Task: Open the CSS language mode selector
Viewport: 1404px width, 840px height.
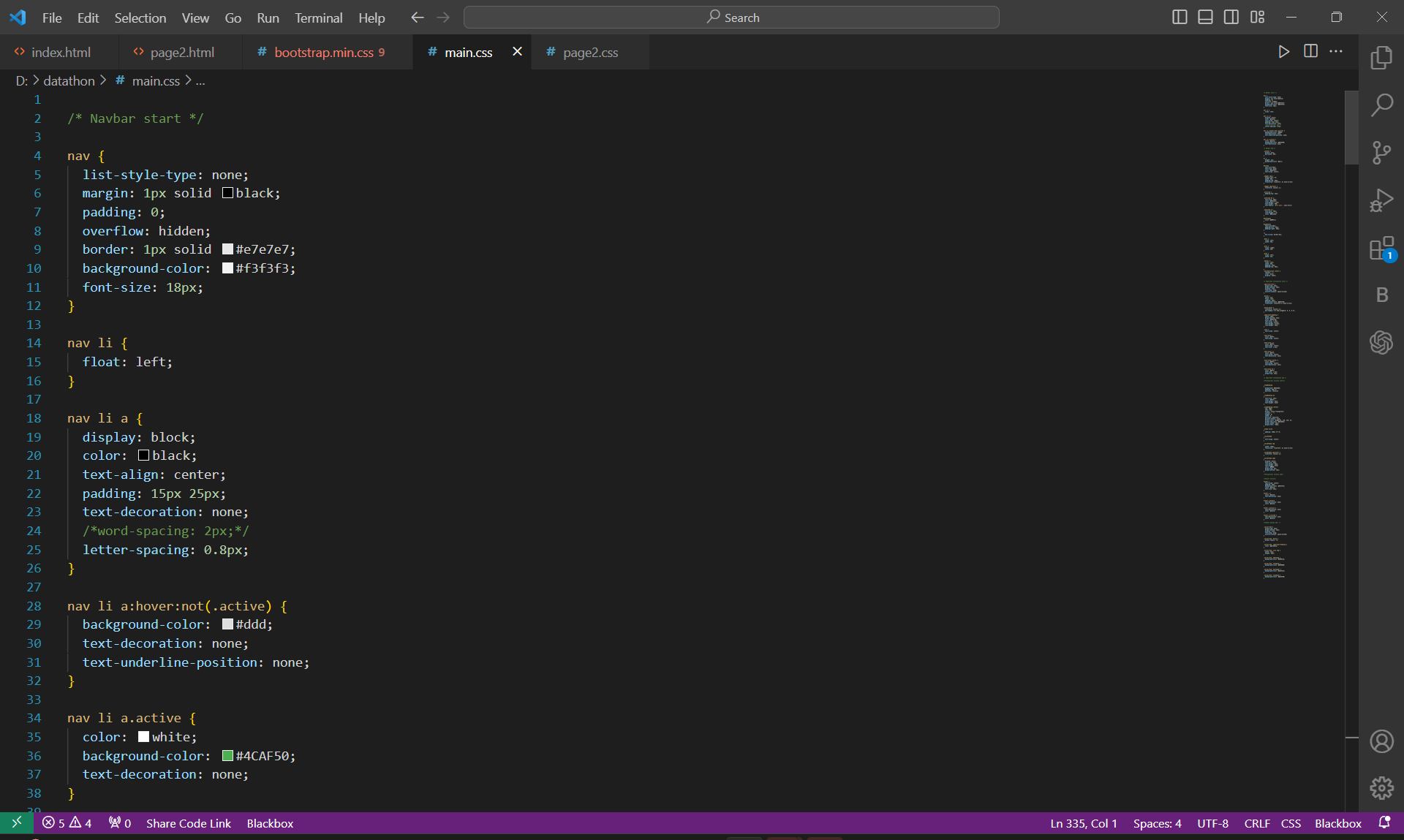Action: point(1291,823)
